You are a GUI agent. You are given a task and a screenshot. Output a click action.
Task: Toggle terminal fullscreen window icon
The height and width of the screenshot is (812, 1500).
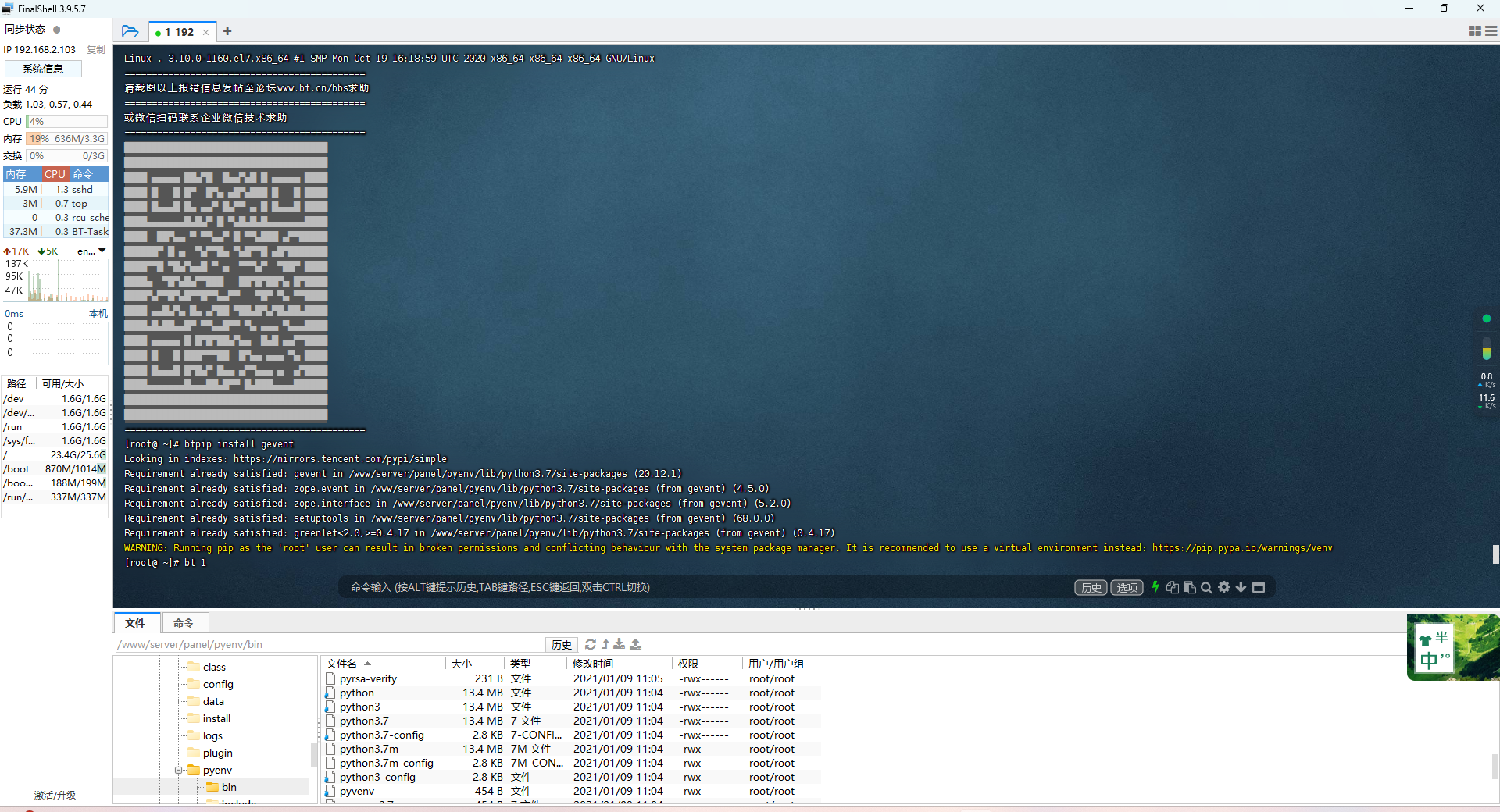(1259, 587)
